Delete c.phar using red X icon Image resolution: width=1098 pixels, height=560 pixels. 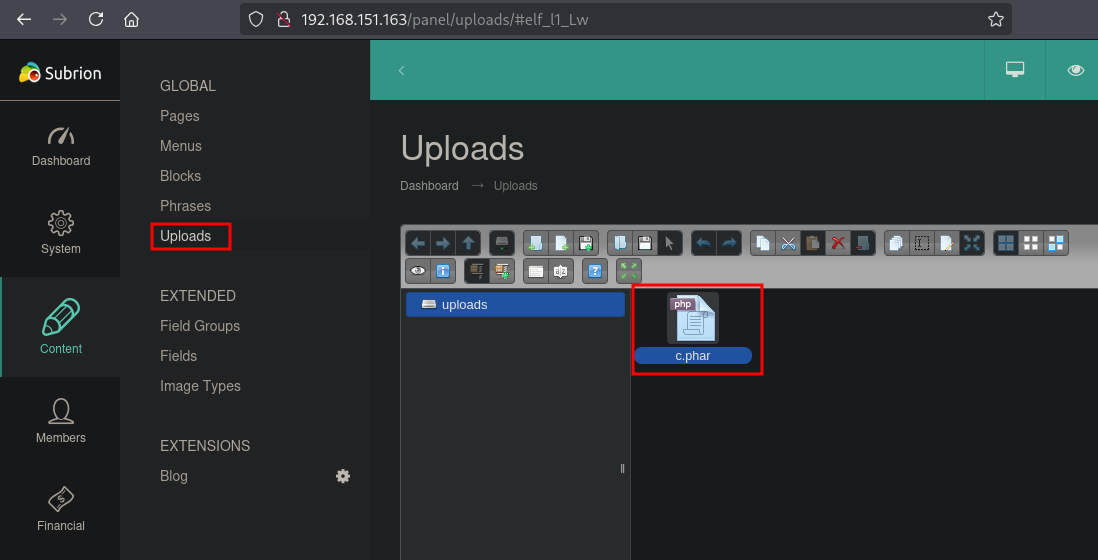pyautogui.click(x=839, y=243)
